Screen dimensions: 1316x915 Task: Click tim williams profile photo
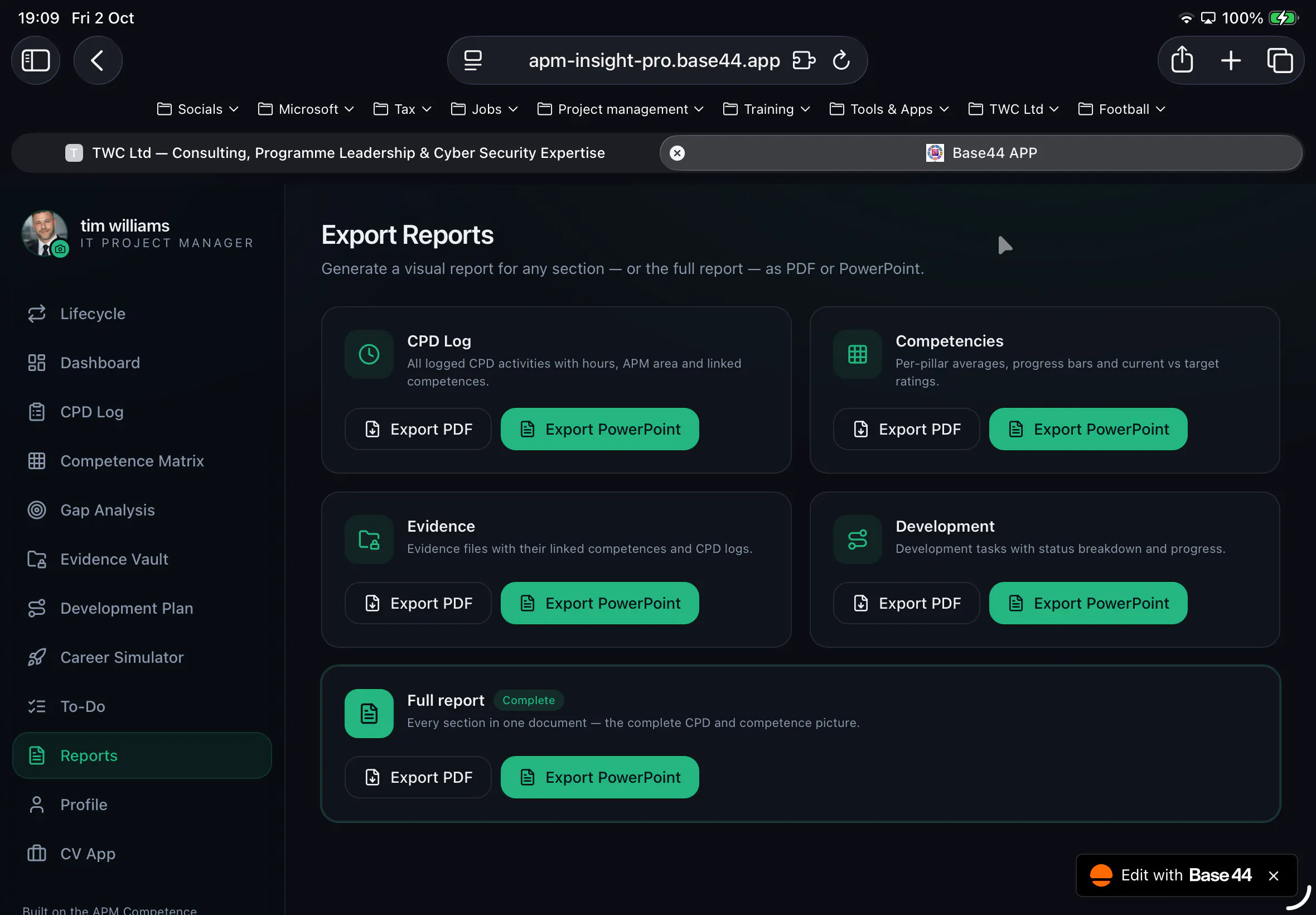click(x=43, y=233)
